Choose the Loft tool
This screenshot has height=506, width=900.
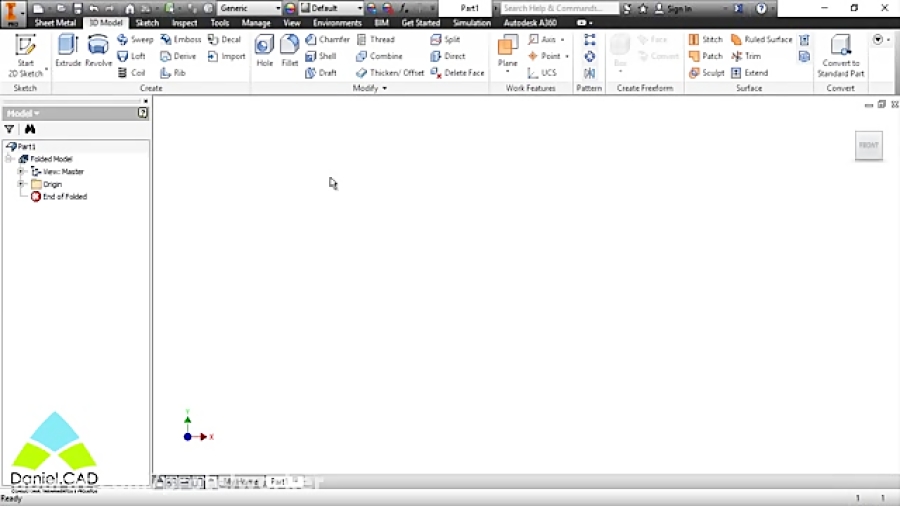tap(131, 56)
